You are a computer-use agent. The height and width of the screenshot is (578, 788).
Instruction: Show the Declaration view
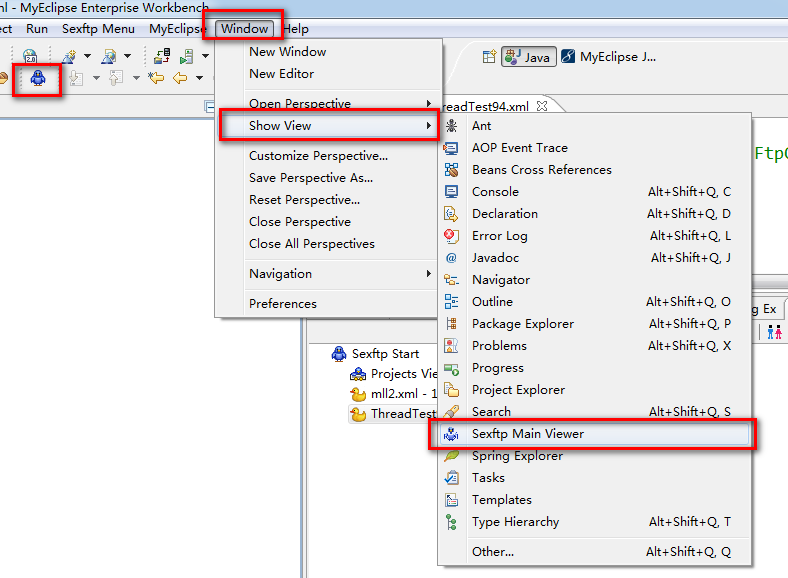[595, 214]
